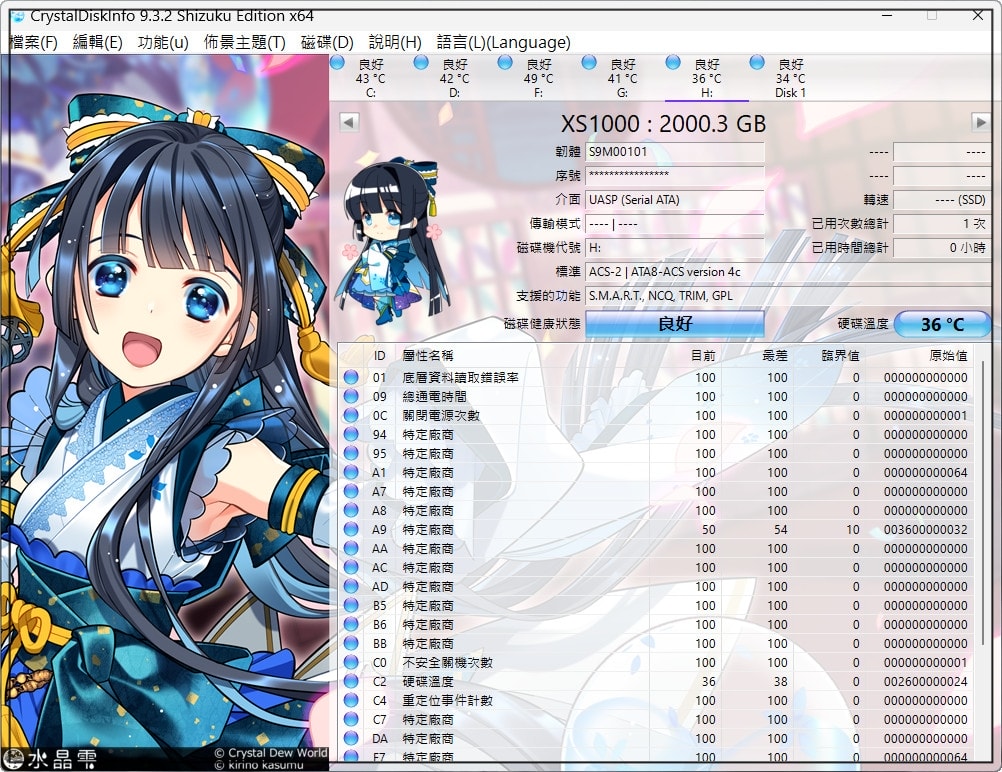Click the 36 °C temperature button
1002x772 pixels.
point(942,324)
